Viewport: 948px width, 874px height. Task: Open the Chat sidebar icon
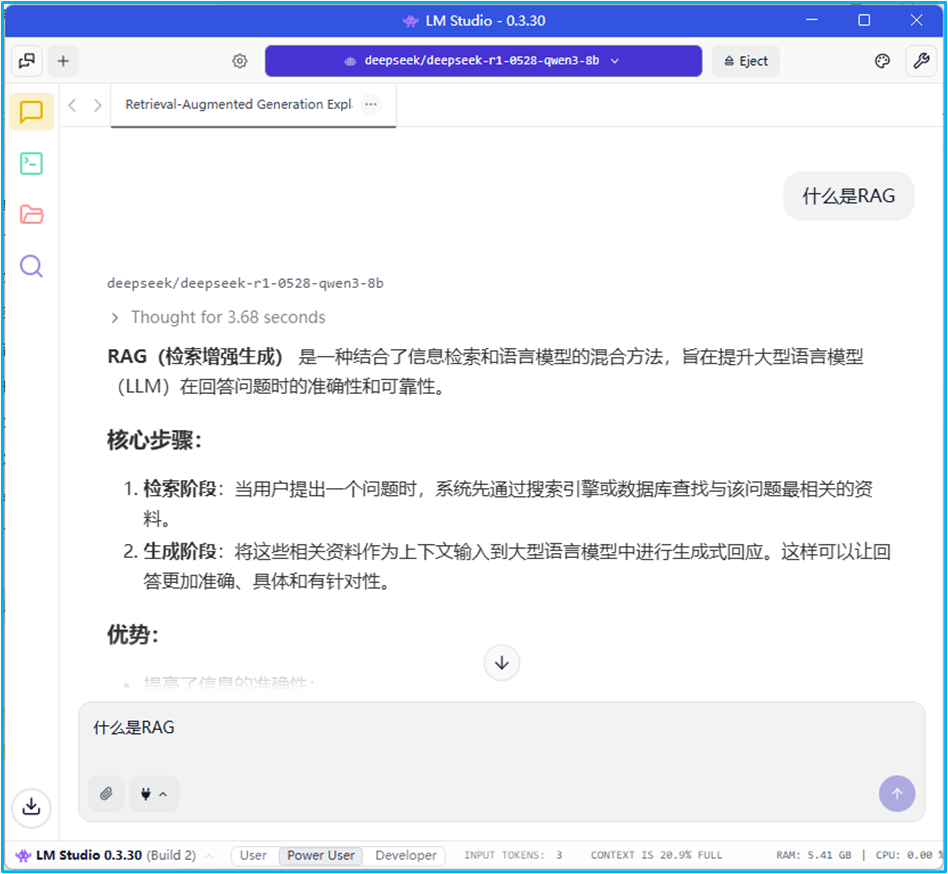[31, 112]
